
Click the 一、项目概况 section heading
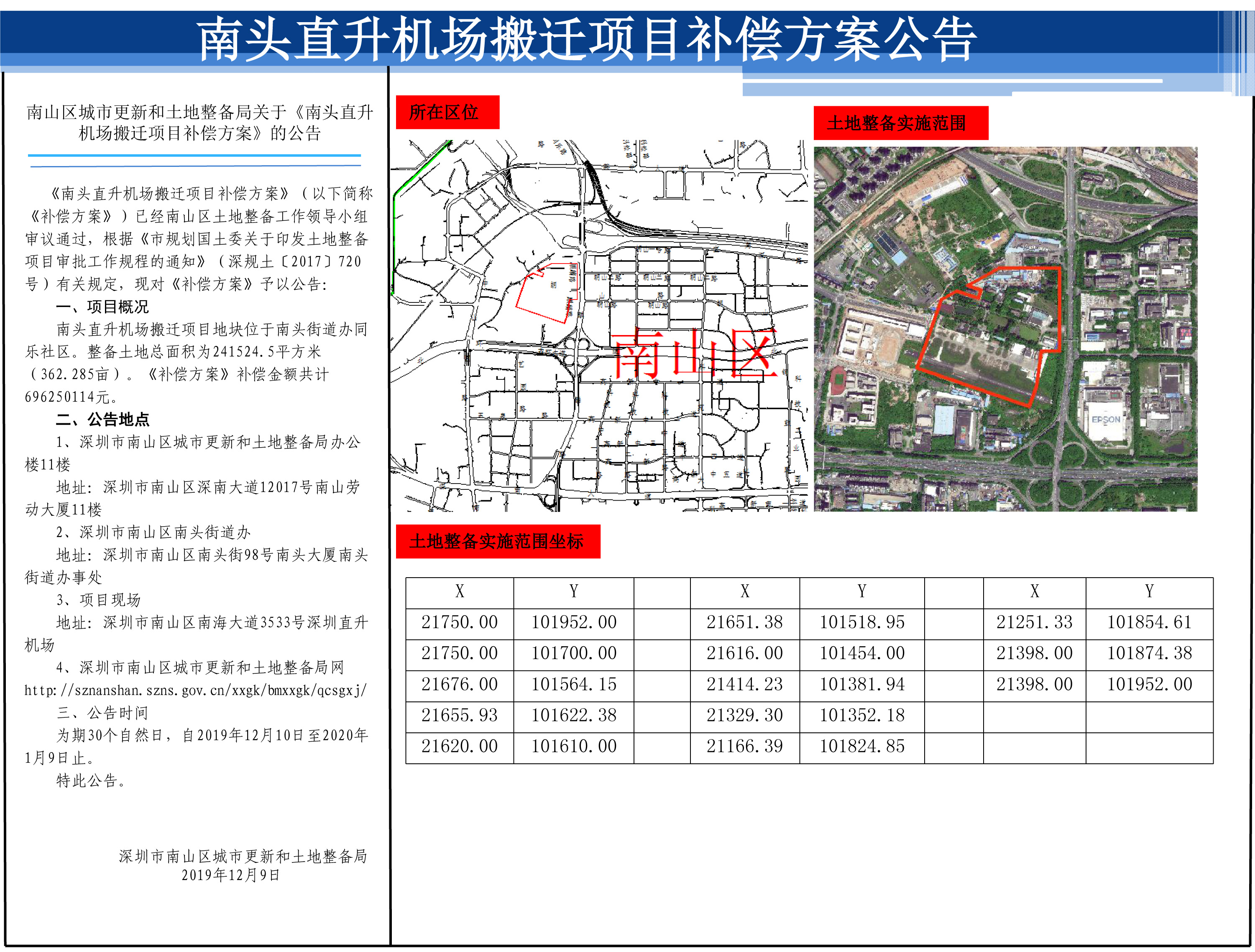(x=103, y=307)
